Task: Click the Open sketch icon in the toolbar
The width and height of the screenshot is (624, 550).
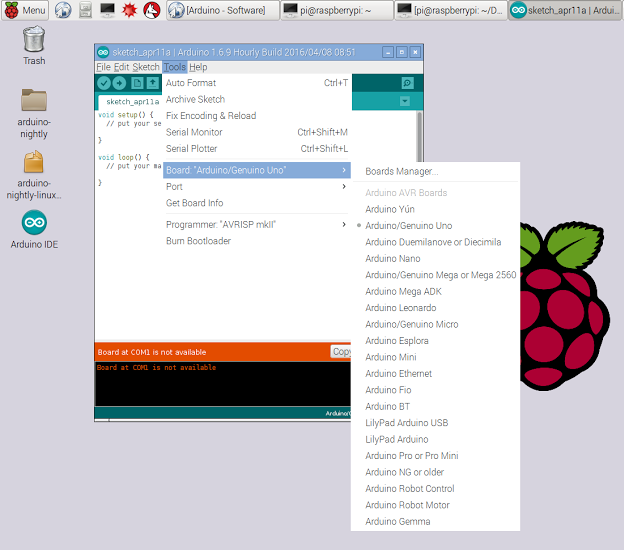Action: tap(152, 83)
